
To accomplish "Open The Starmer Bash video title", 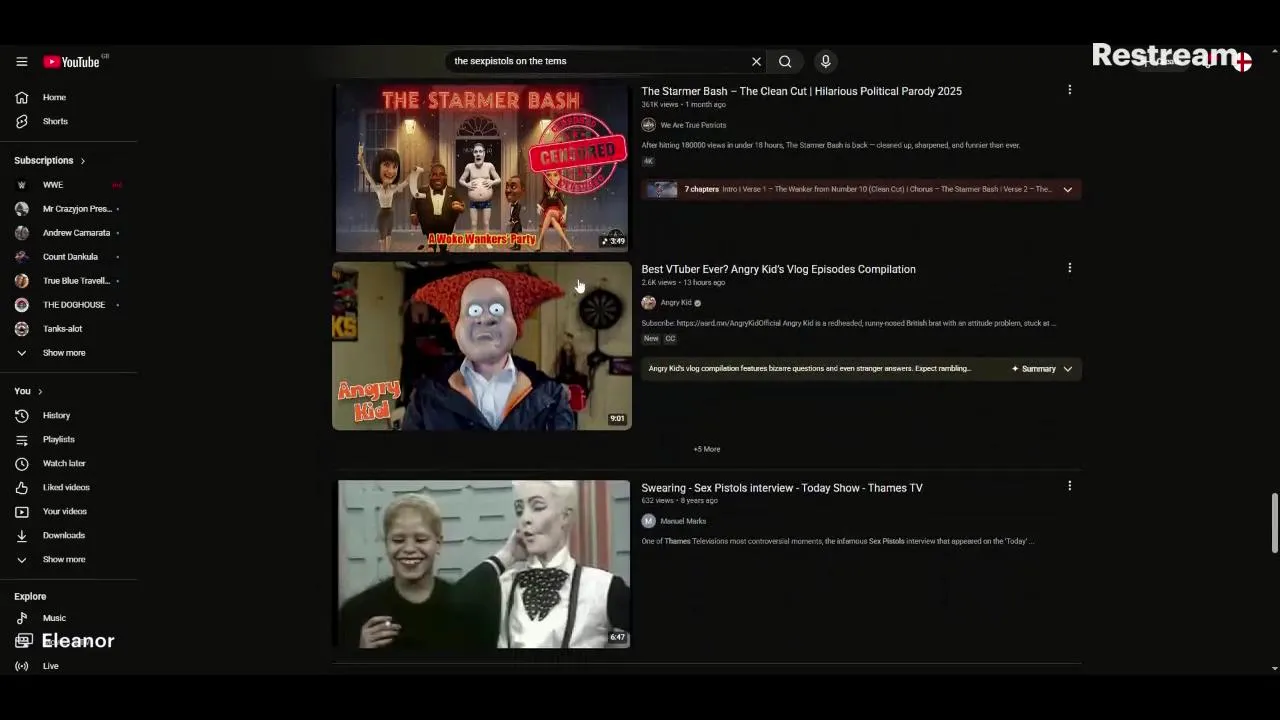I will click(x=801, y=91).
